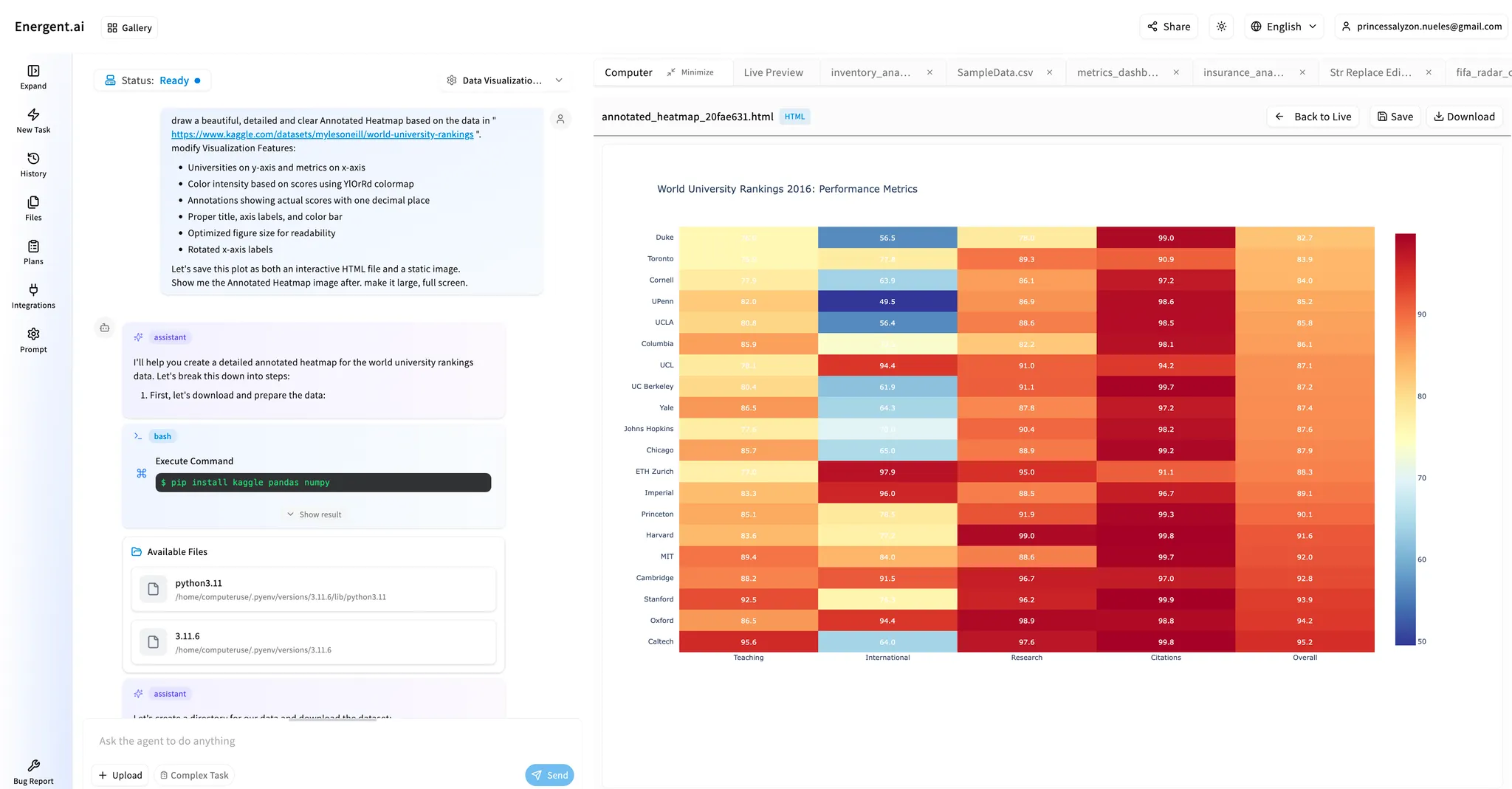Open the New Task panel

point(32,120)
